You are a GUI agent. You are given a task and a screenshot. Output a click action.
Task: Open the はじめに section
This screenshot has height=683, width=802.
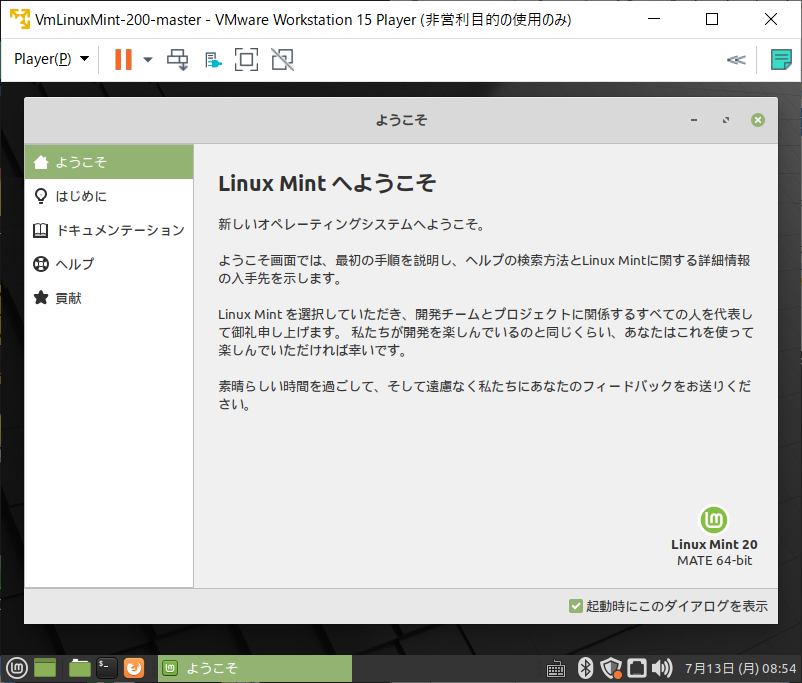[x=109, y=196]
